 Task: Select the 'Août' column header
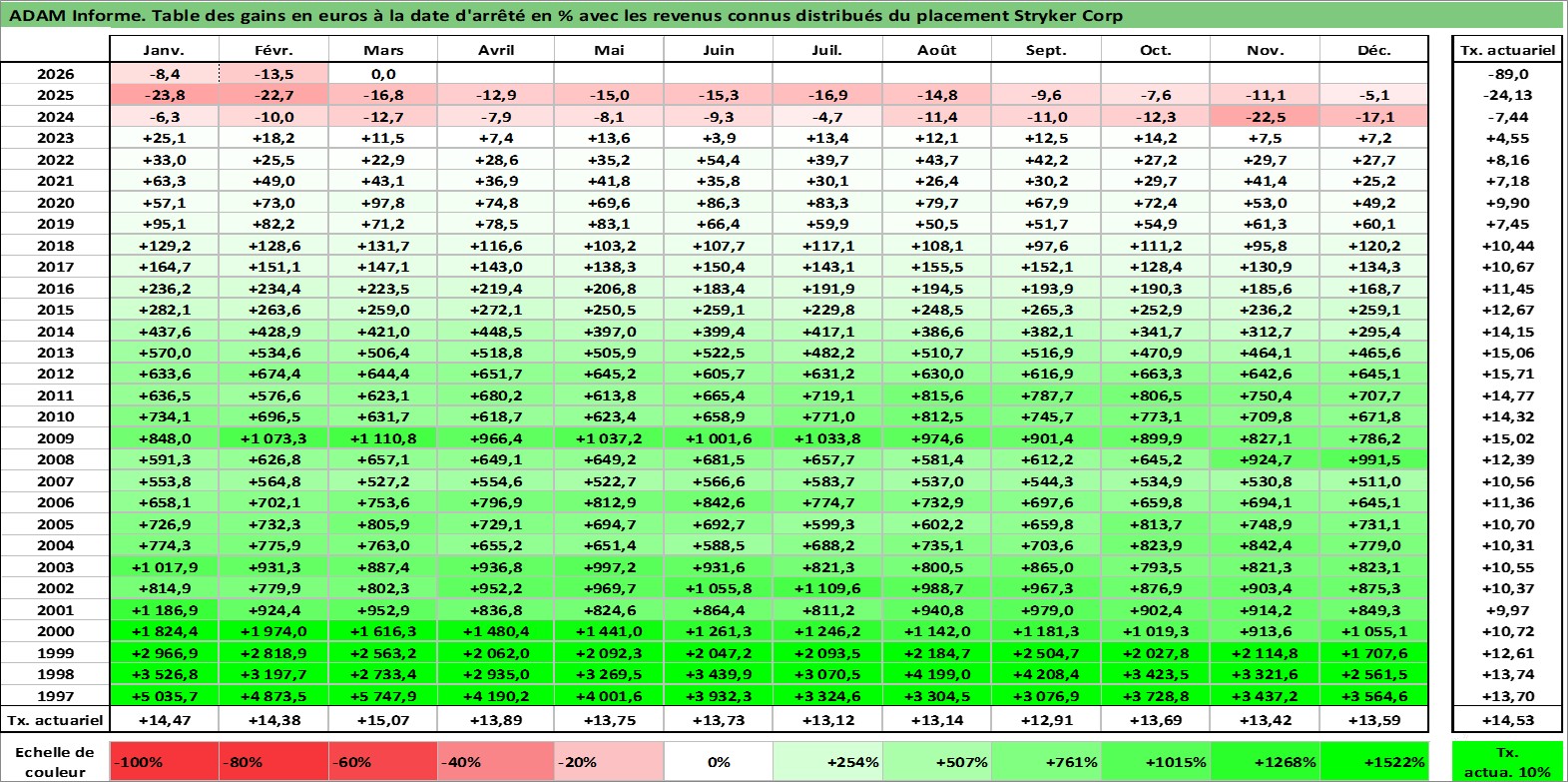coord(936,50)
